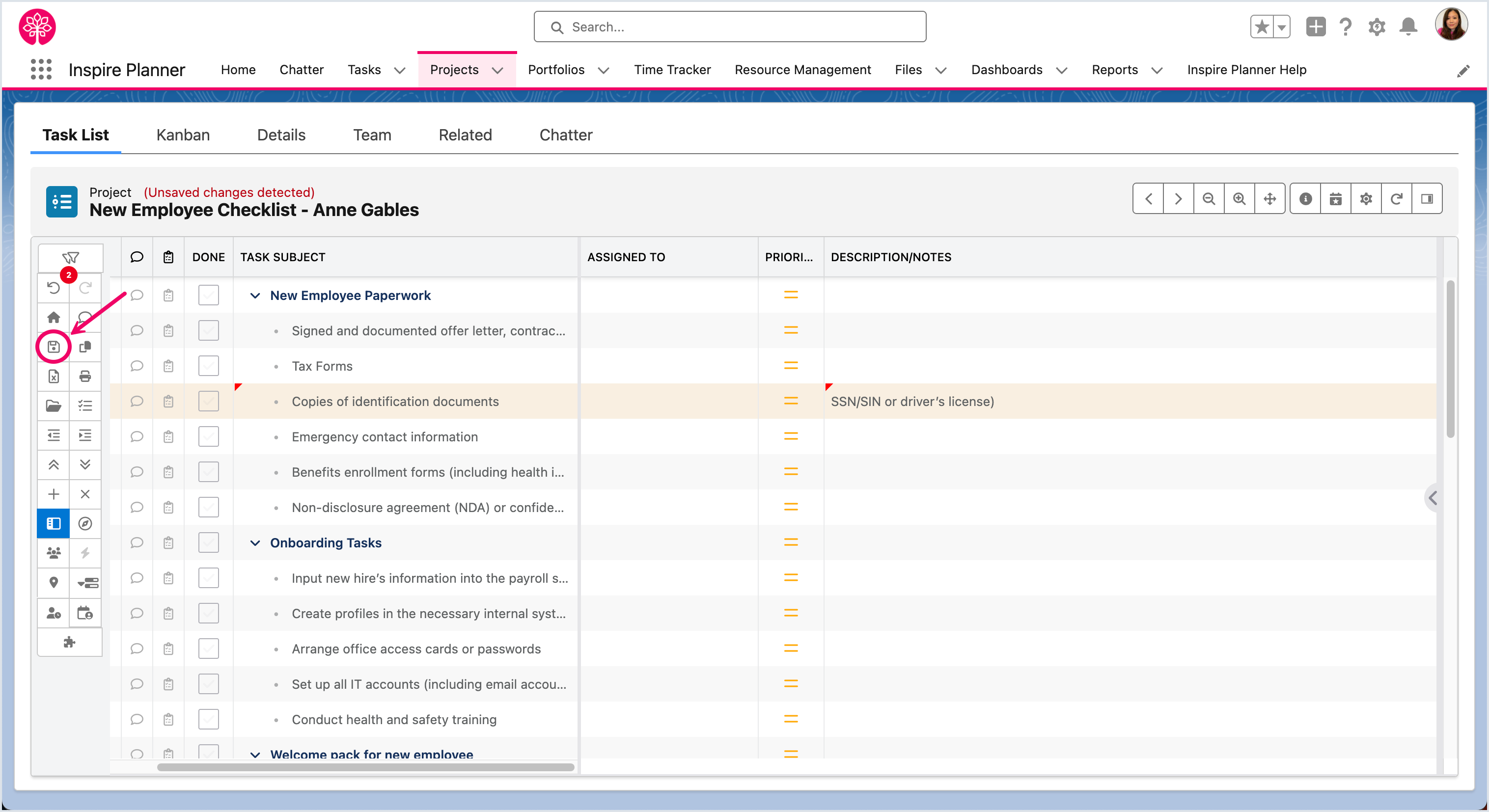The width and height of the screenshot is (1489, 812).
Task: Switch to the Team tab
Action: (x=372, y=135)
